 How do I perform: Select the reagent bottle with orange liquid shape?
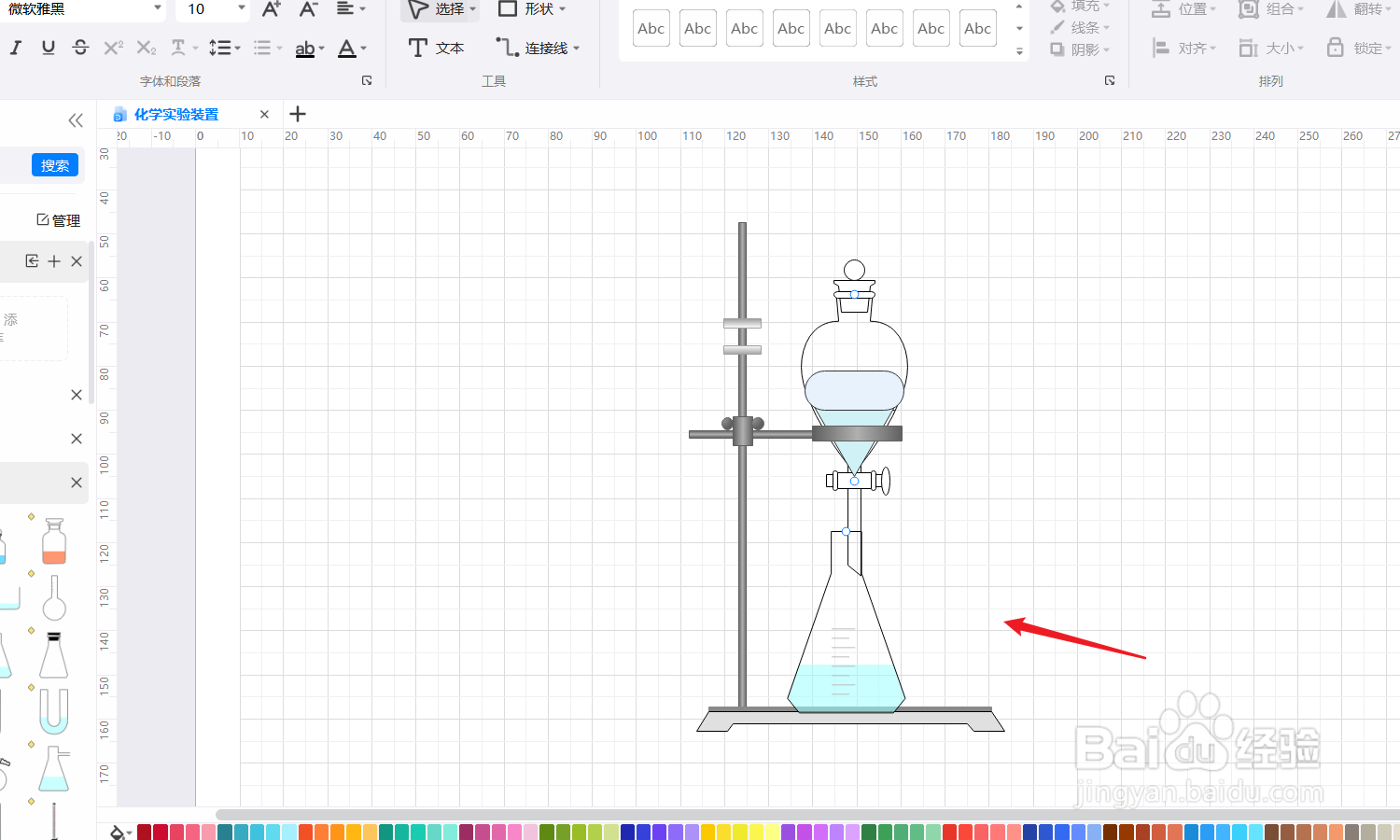[54, 541]
